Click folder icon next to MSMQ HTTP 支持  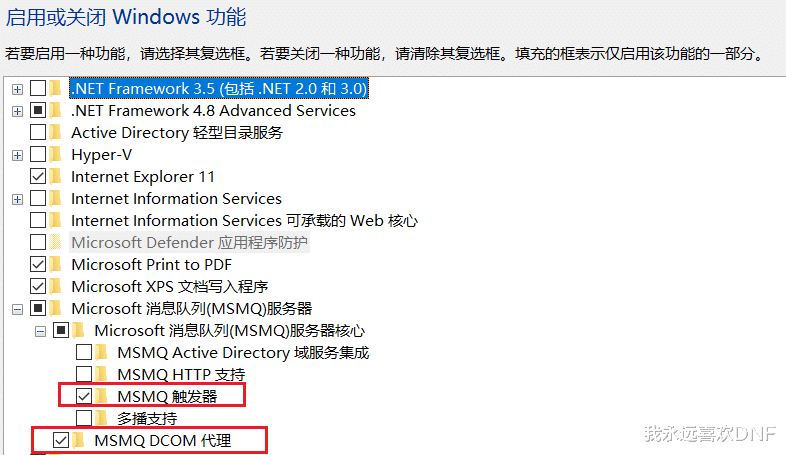[102, 375]
